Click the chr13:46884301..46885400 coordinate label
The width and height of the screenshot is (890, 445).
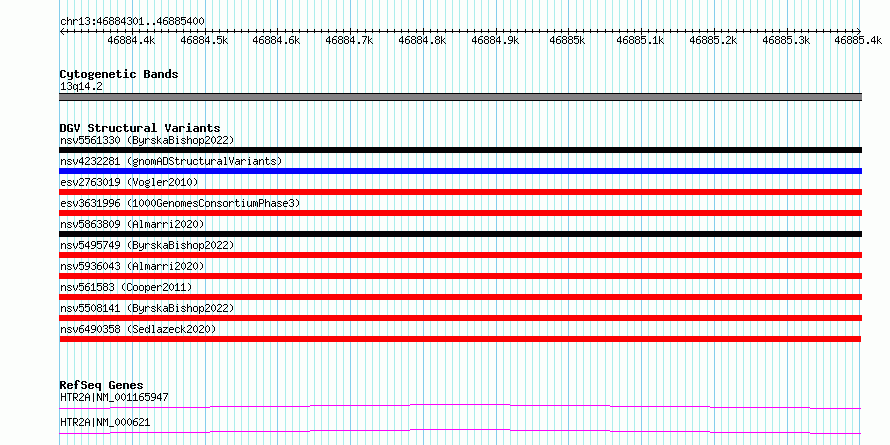(132, 22)
